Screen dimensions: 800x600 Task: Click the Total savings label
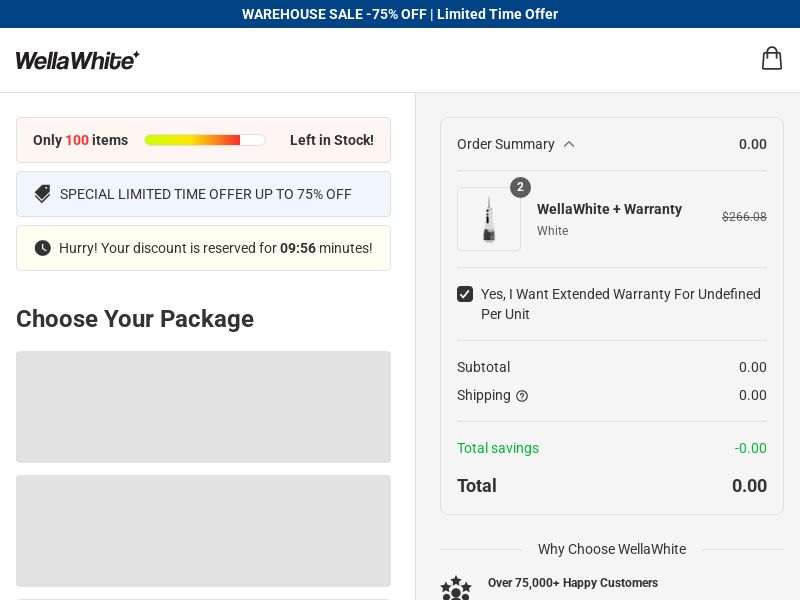tap(498, 448)
